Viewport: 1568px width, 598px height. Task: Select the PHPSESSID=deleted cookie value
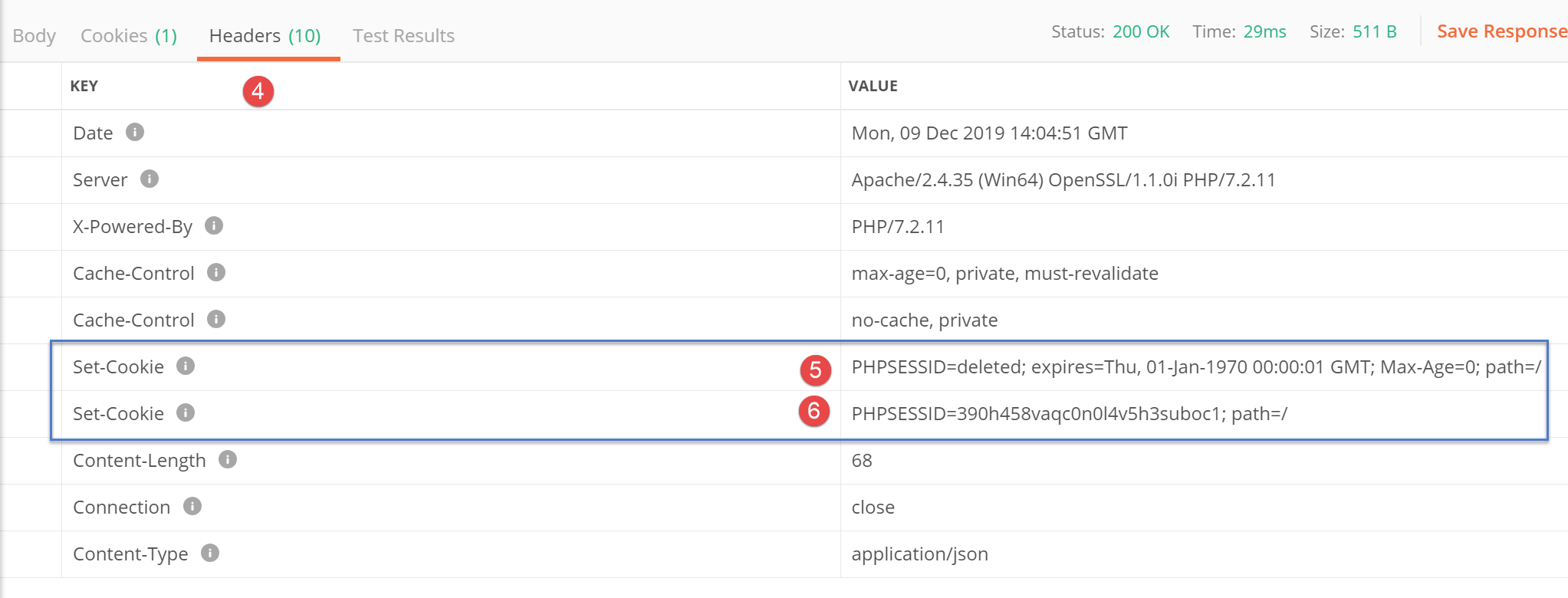pyautogui.click(x=1195, y=367)
